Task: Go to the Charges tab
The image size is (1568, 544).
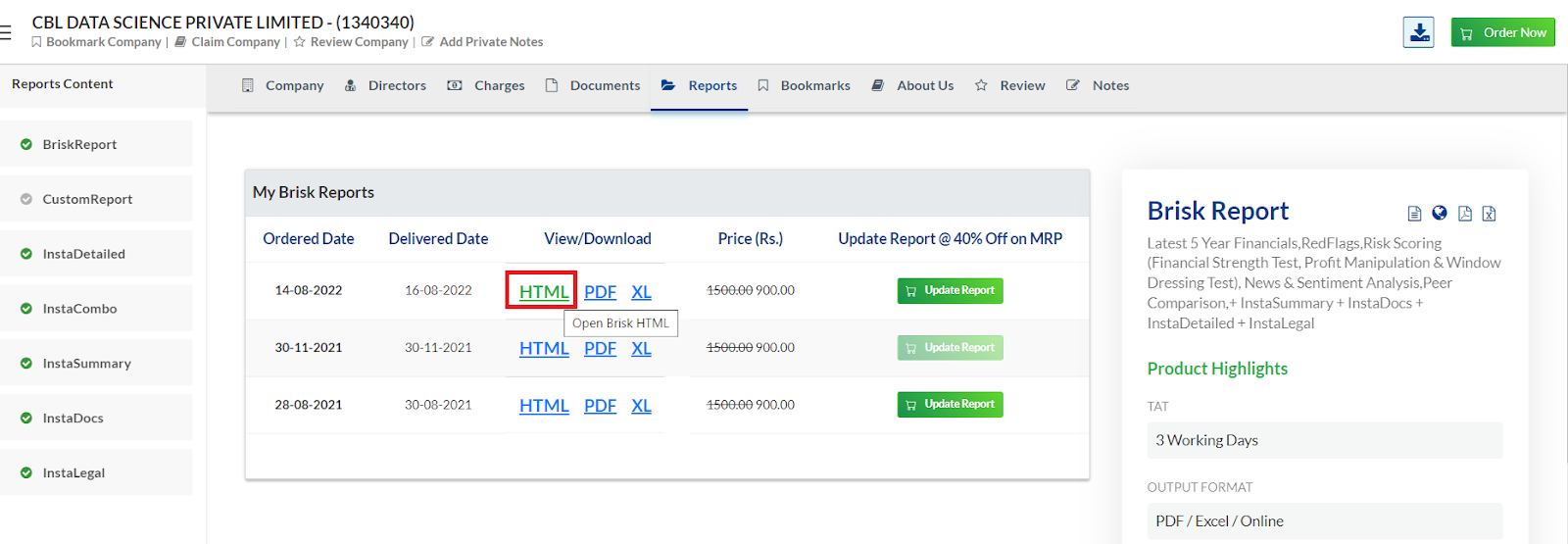Action: [x=486, y=86]
